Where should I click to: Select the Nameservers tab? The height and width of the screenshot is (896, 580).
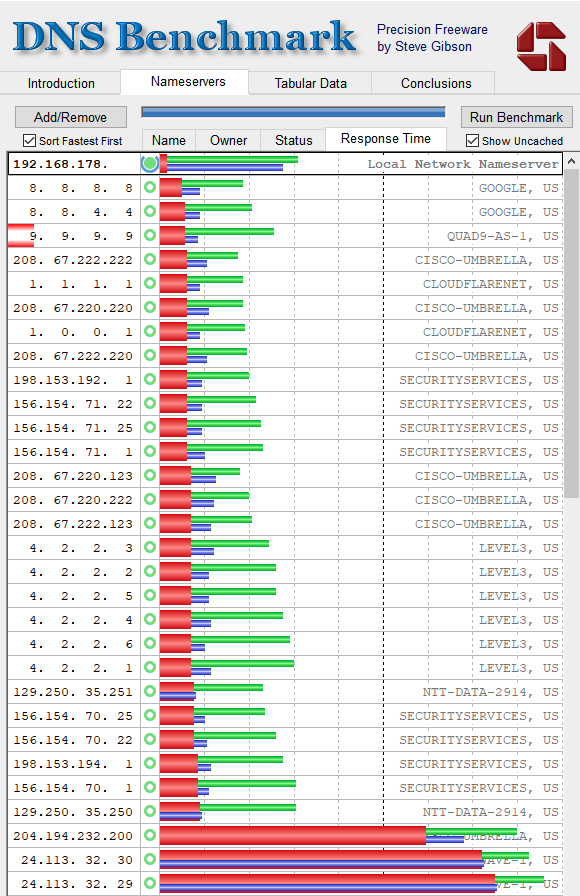187,82
